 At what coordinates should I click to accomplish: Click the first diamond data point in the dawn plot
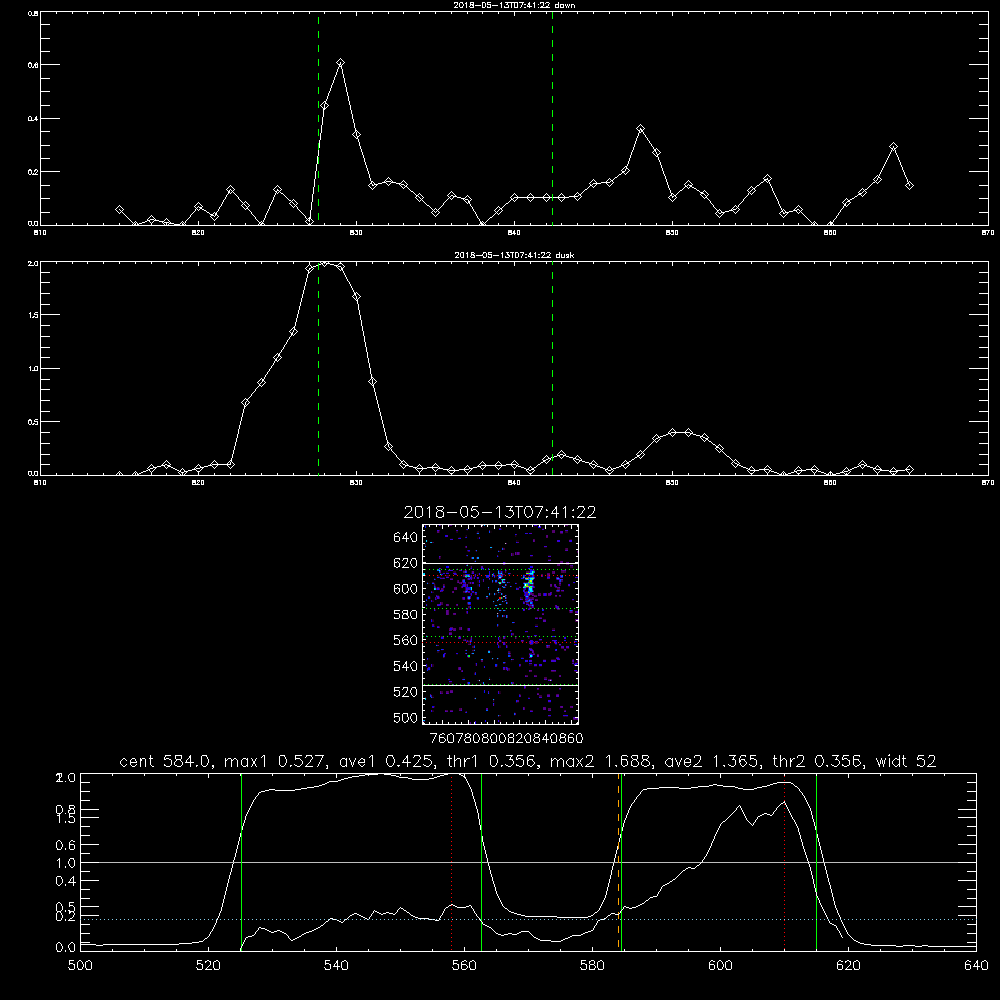[119, 209]
